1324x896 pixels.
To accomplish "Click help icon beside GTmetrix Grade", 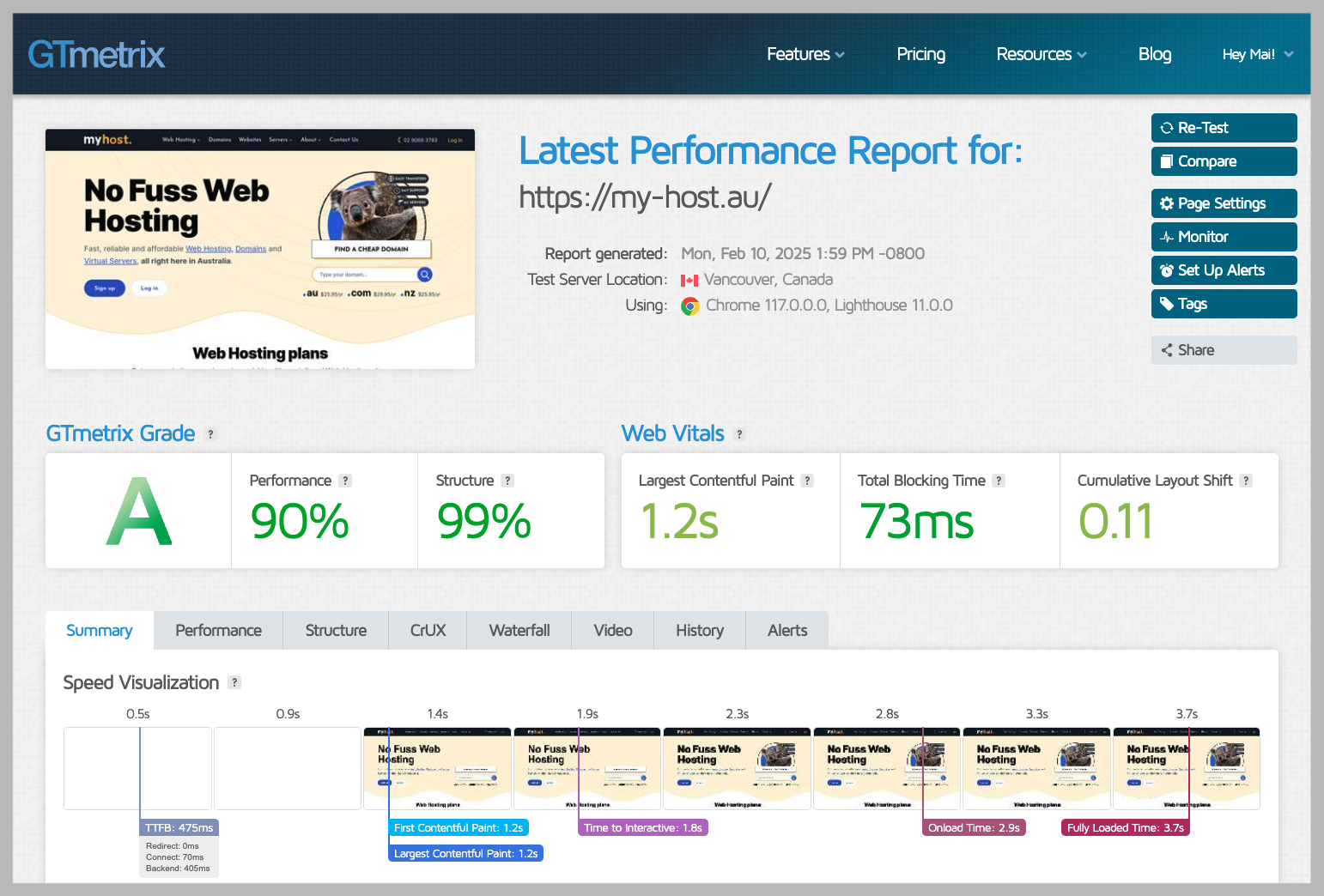I will pos(211,434).
